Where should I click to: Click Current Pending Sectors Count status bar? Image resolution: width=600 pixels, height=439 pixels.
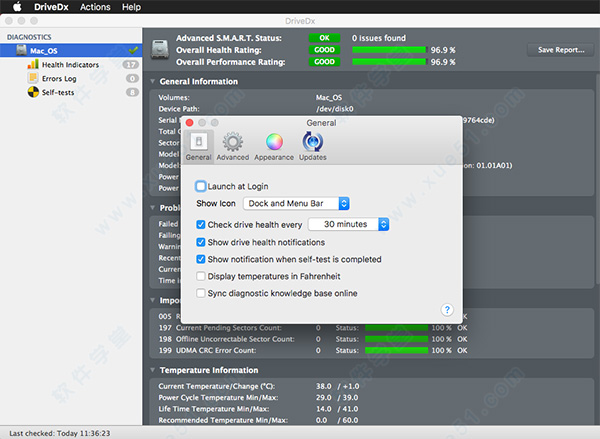pyautogui.click(x=396, y=328)
